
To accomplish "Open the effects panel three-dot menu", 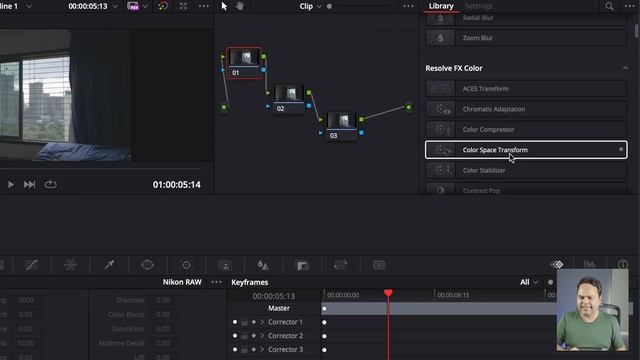I will [x=630, y=6].
